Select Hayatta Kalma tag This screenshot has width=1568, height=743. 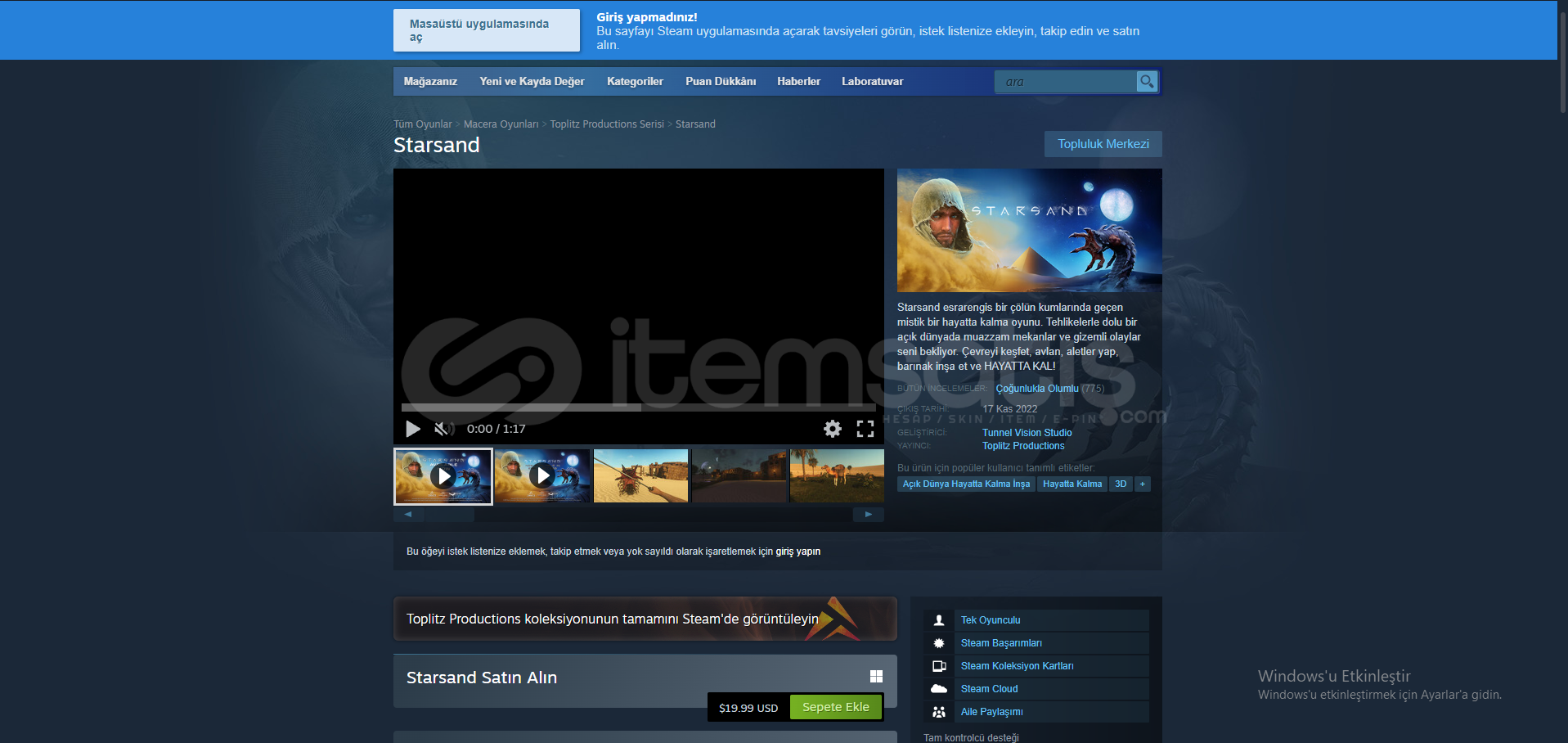click(1072, 484)
